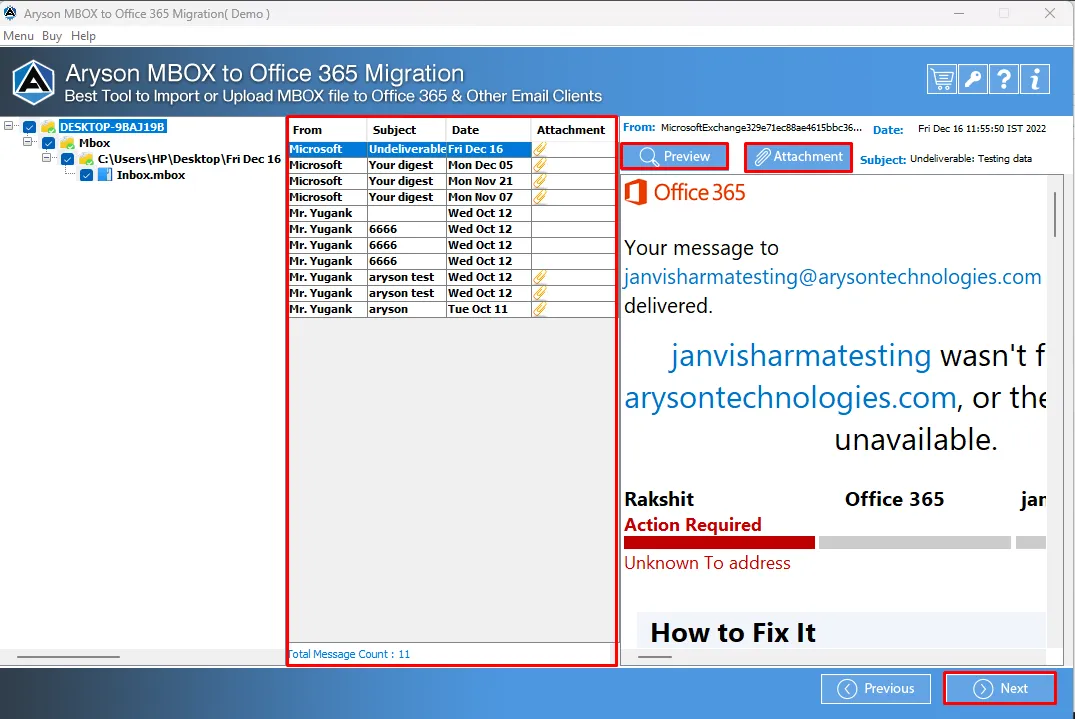Click the Next button

(1000, 688)
